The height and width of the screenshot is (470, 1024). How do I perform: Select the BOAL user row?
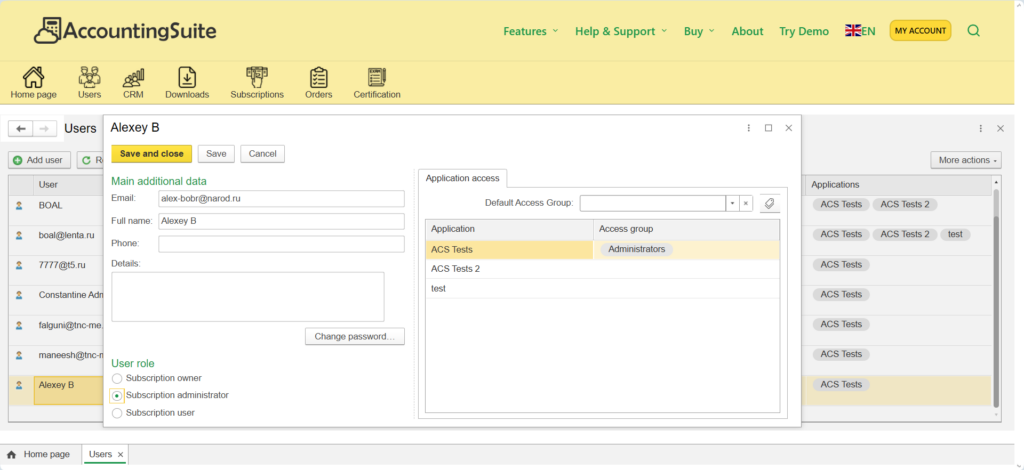tap(56, 210)
